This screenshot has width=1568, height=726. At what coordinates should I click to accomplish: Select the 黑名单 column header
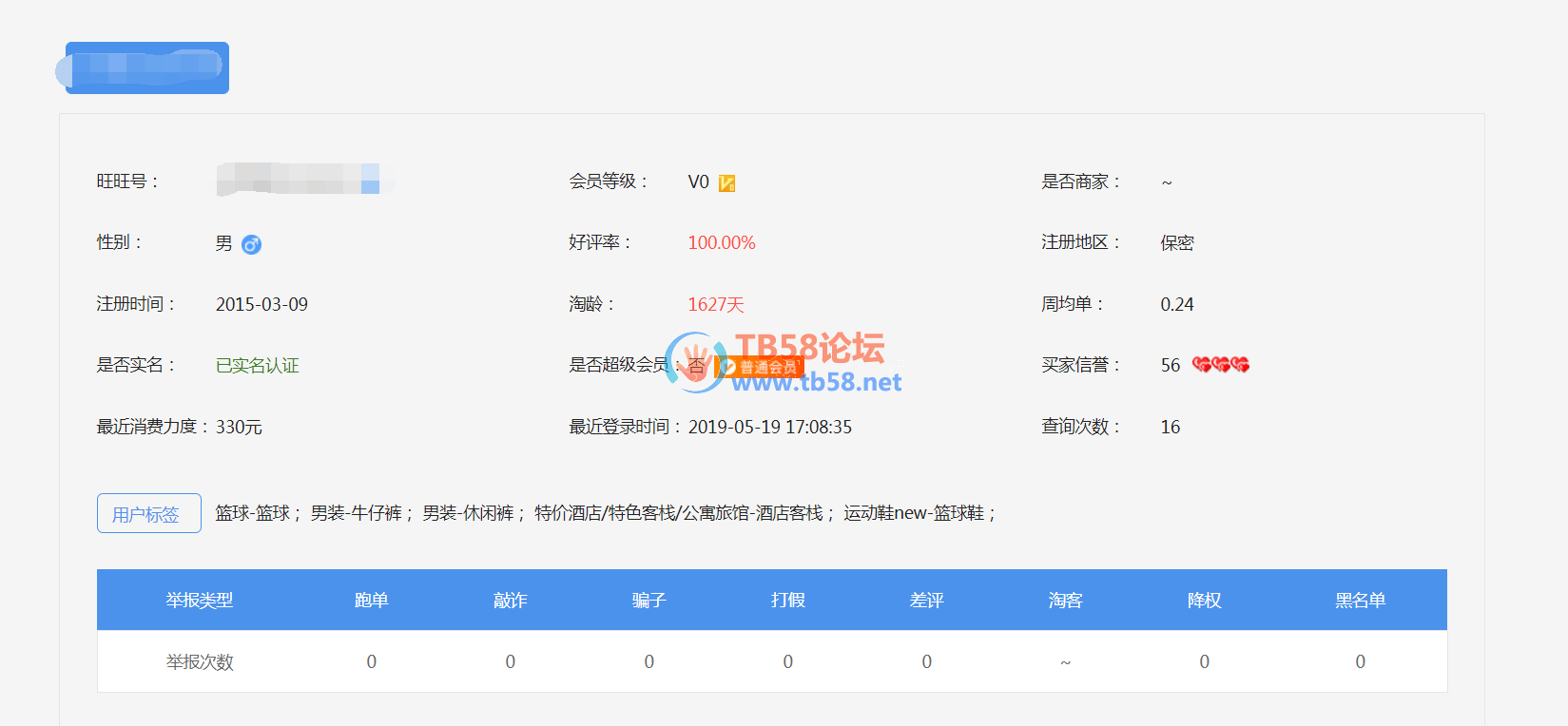[x=1360, y=601]
